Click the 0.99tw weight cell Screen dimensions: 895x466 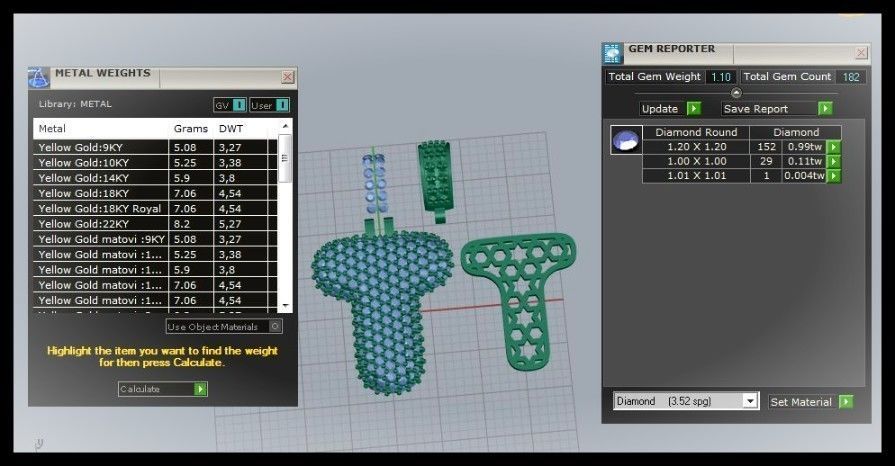(804, 147)
